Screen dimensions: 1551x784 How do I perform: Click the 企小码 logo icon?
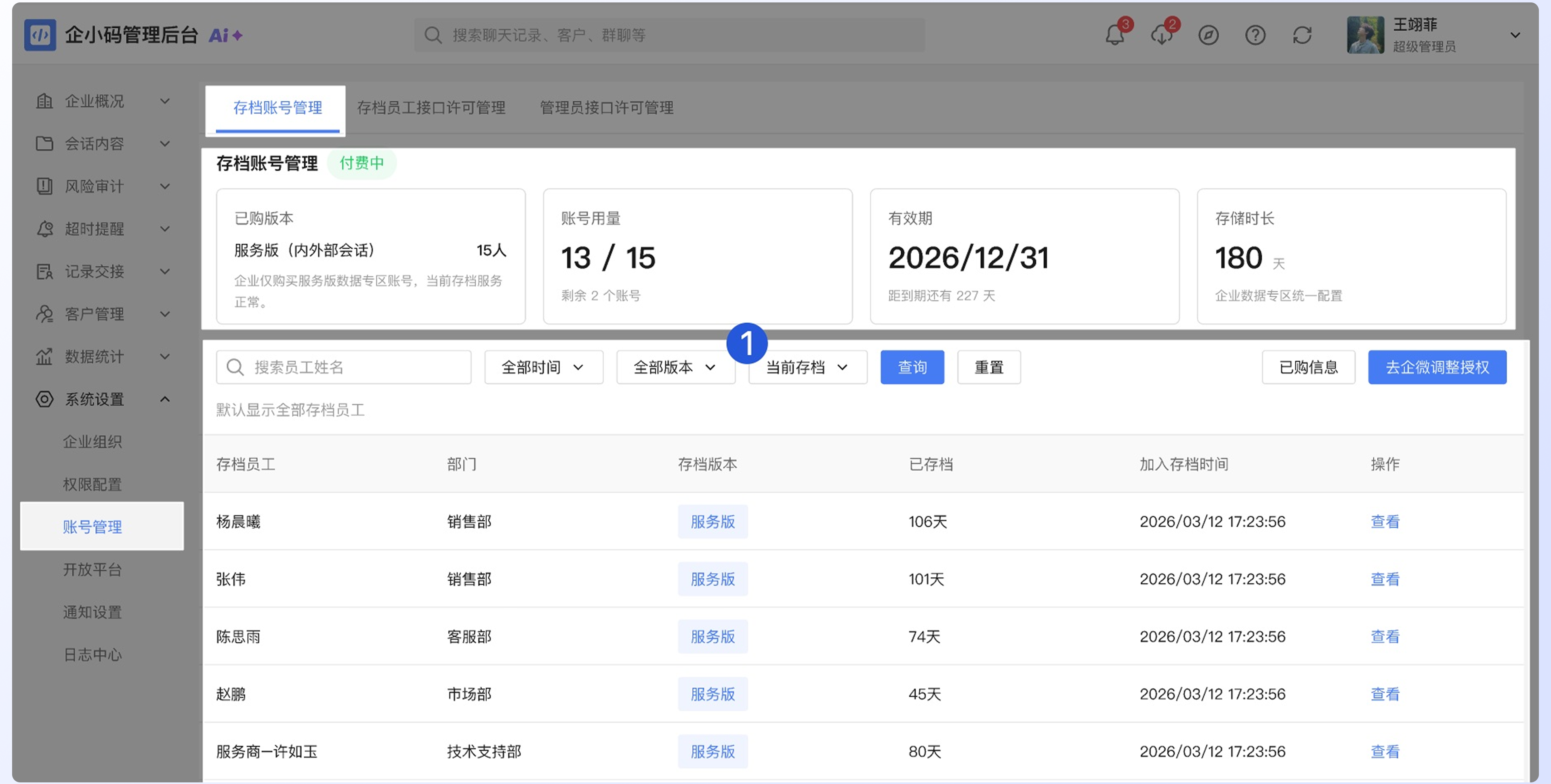(x=40, y=35)
